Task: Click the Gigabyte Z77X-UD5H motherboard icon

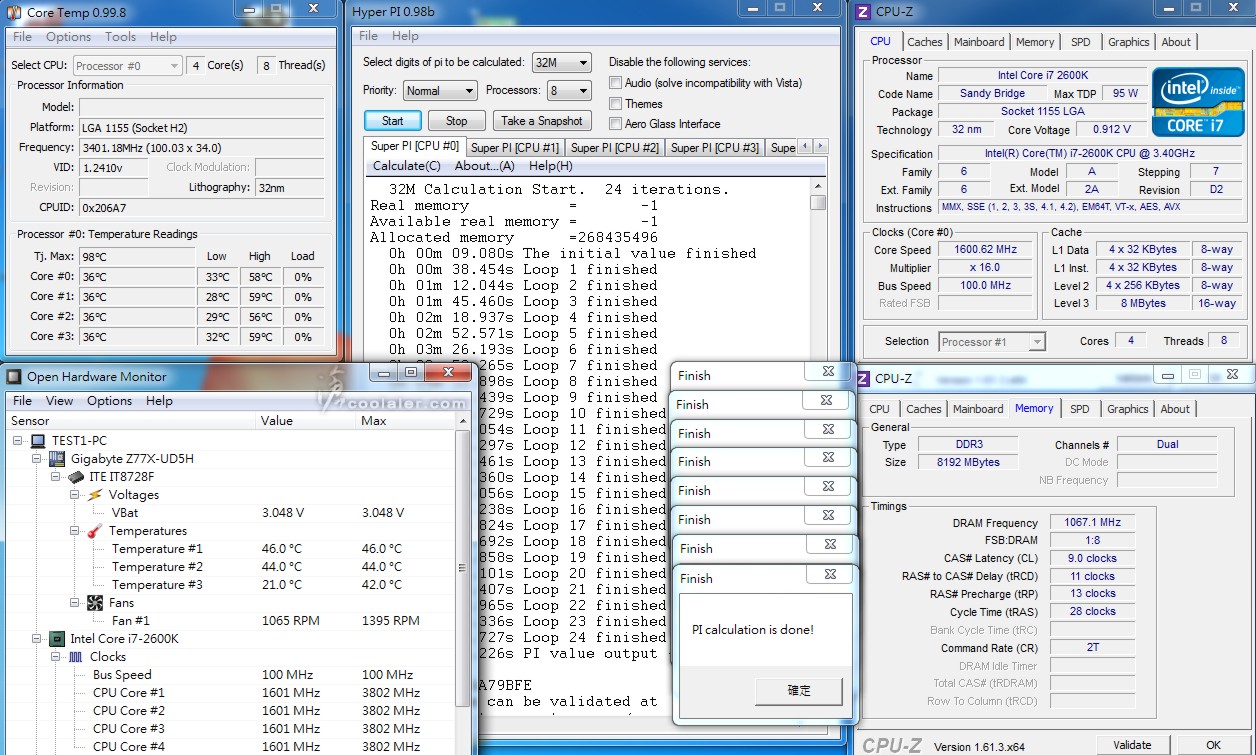Action: tap(57, 459)
